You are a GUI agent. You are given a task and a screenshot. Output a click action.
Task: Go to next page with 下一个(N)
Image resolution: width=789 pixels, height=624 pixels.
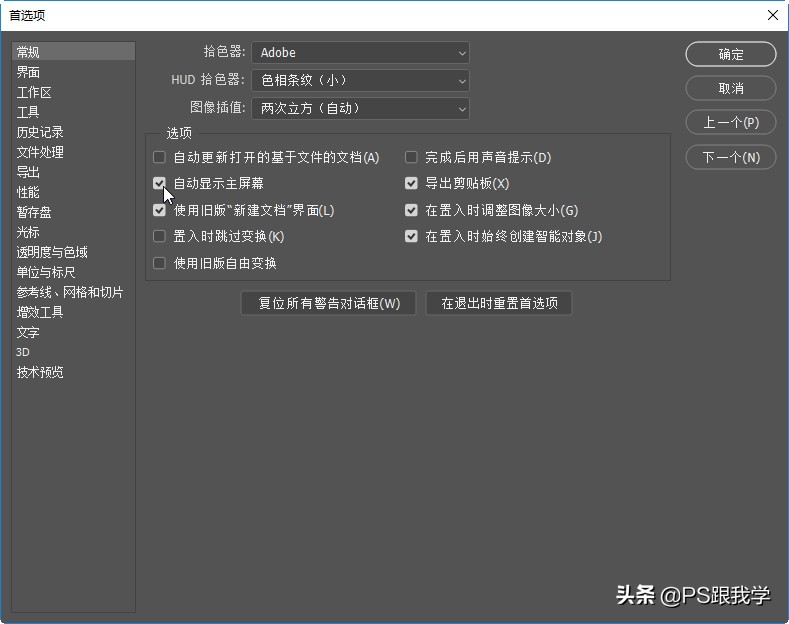731,157
